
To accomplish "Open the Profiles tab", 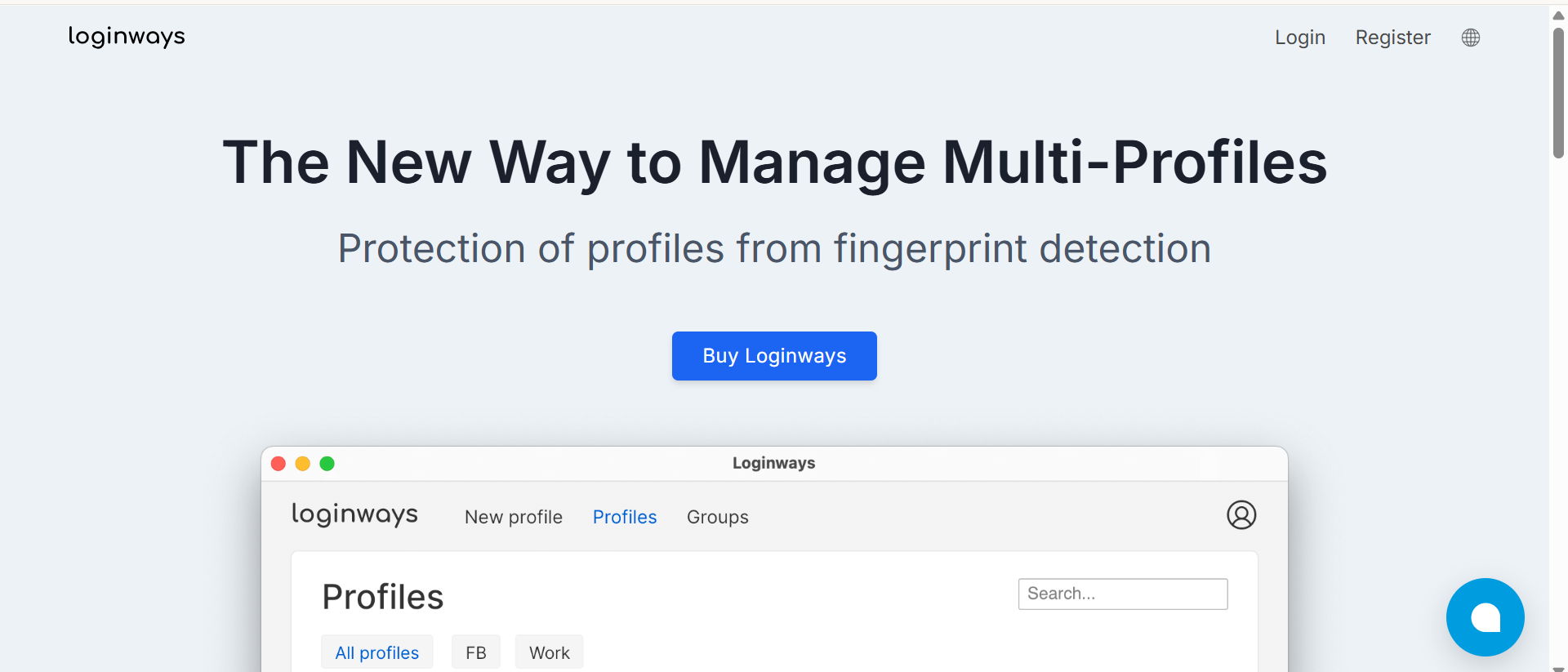I will click(624, 517).
